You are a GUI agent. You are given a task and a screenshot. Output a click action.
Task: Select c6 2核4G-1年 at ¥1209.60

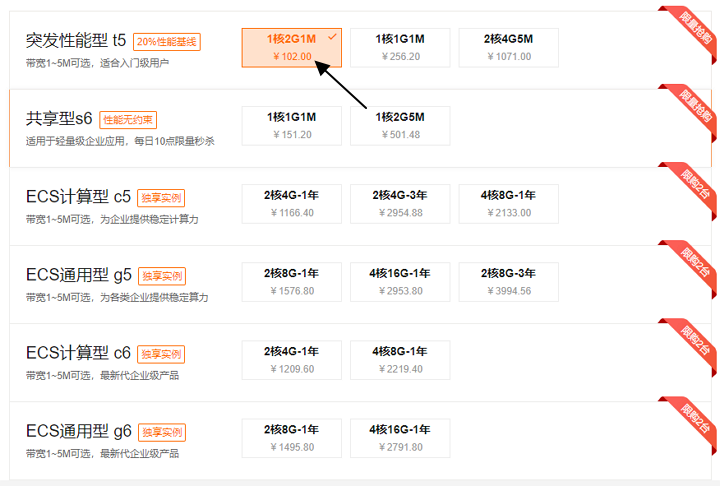coord(292,360)
